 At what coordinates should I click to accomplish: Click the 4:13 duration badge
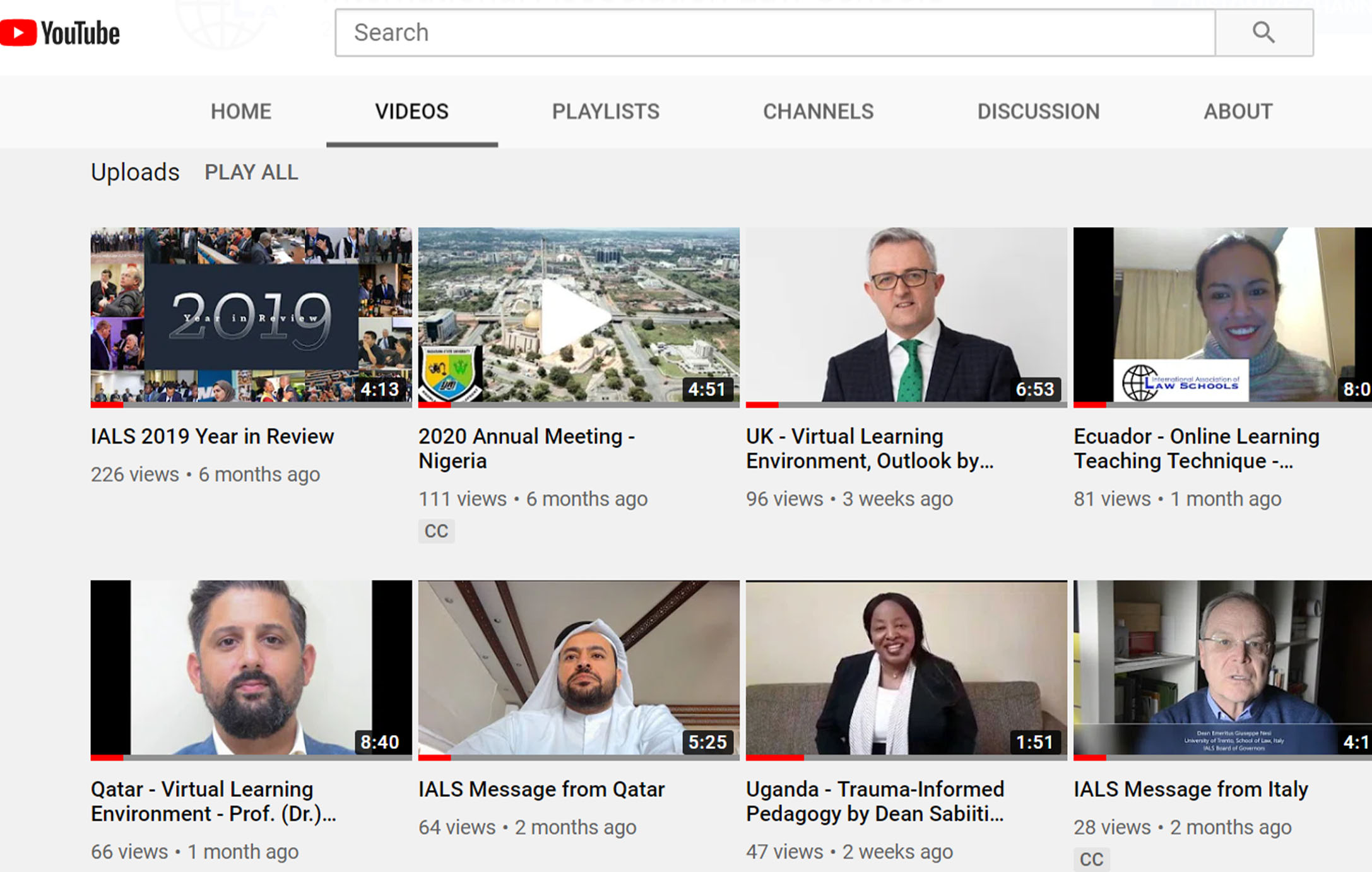tap(380, 389)
